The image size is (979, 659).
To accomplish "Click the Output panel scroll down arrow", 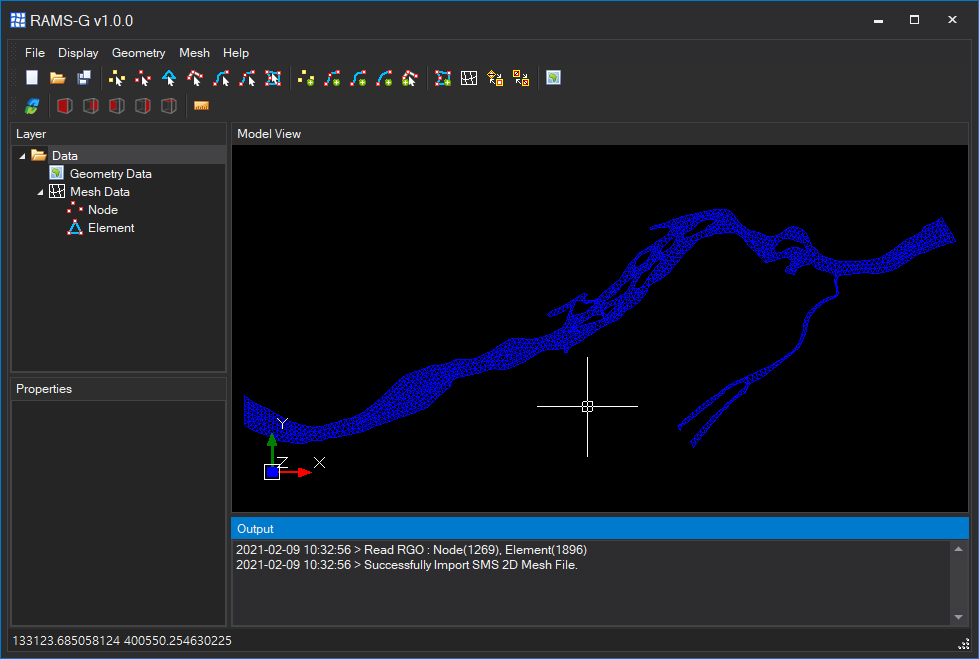I will tap(959, 617).
